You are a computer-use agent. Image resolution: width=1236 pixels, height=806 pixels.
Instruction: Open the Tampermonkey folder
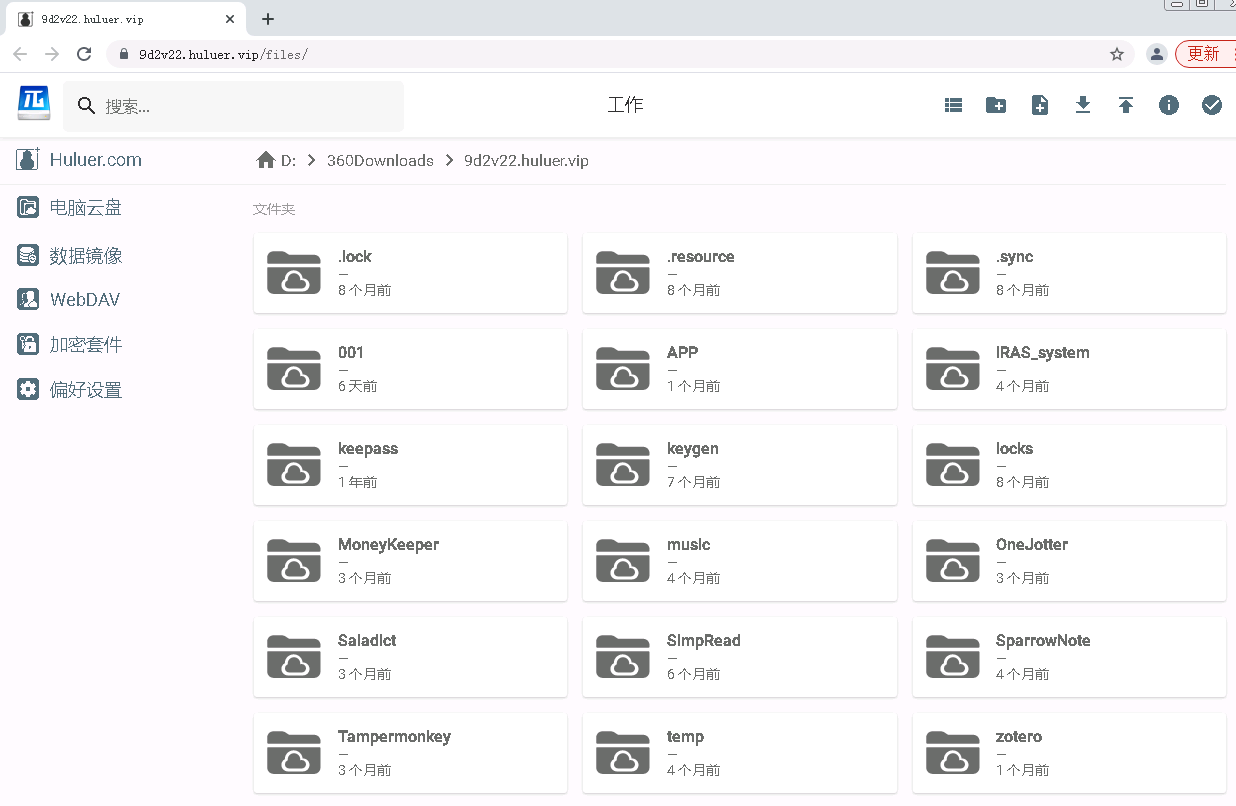410,753
